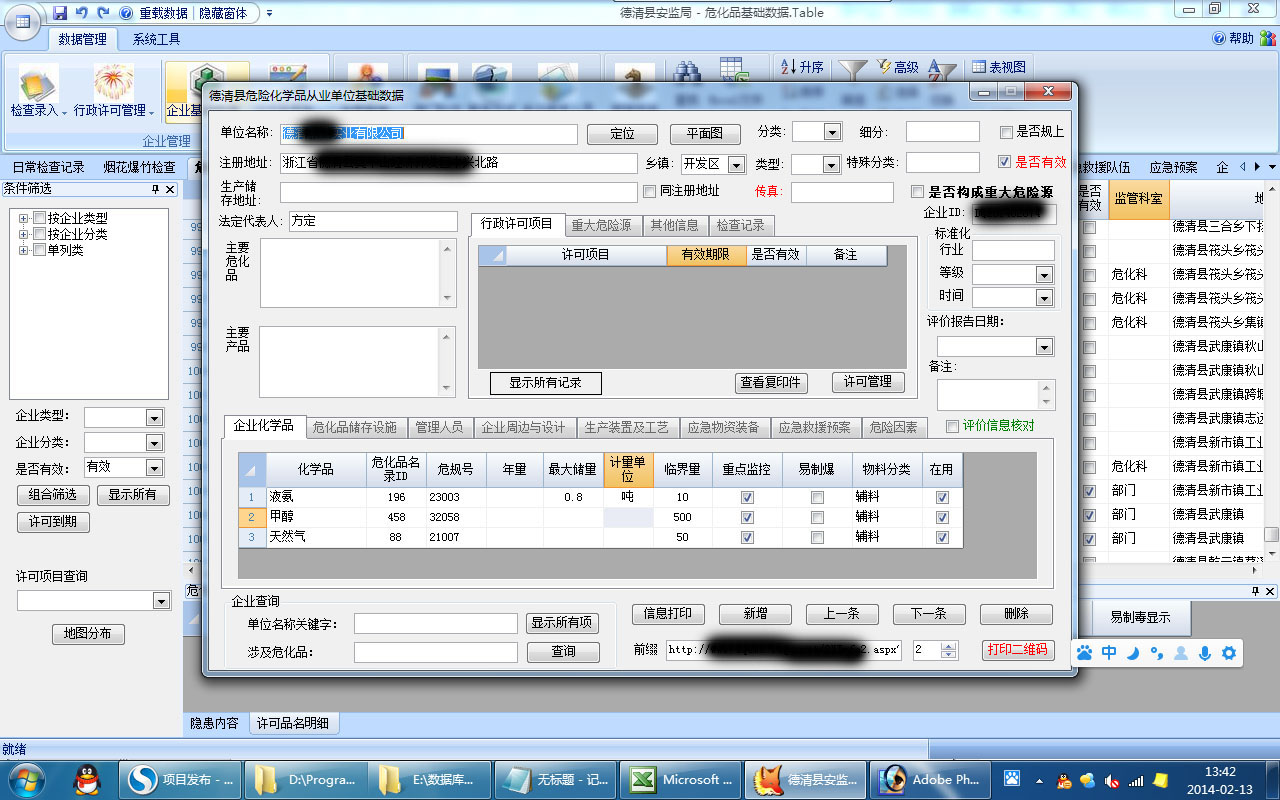Click the 高级 advanced filter icon
Viewport: 1280px width, 800px height.
click(x=896, y=67)
